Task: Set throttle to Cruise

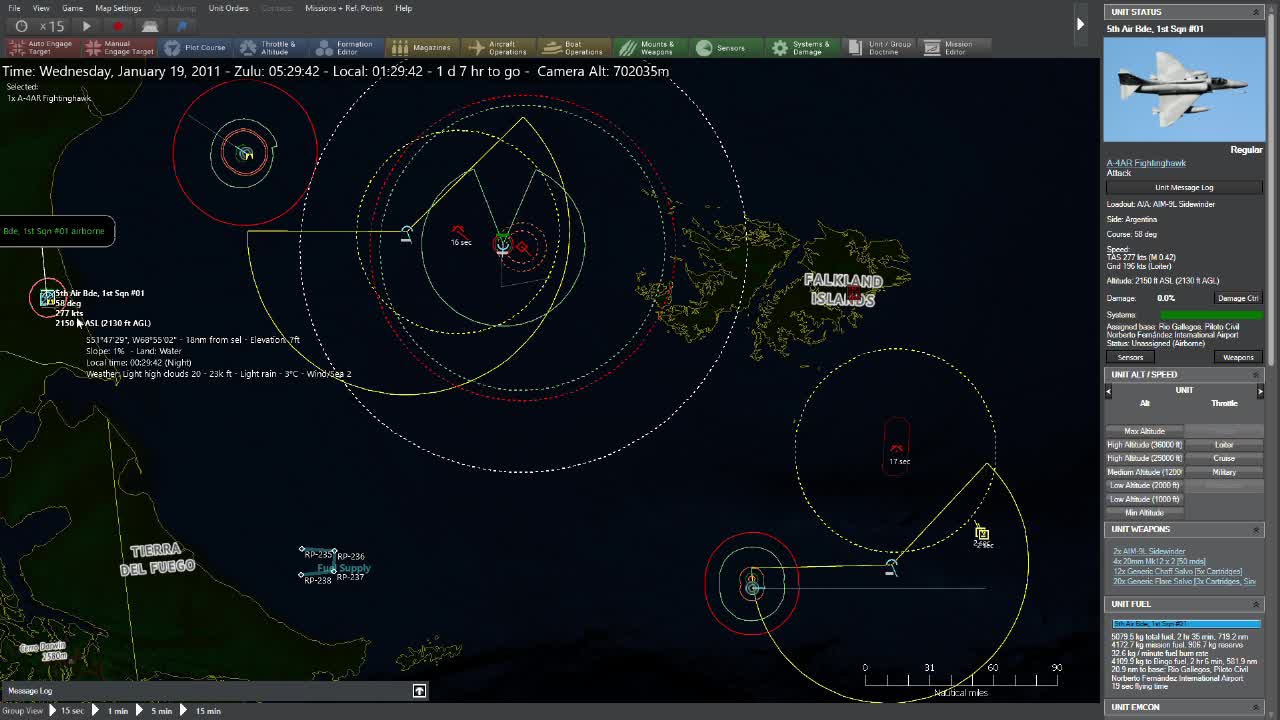Action: [1224, 458]
